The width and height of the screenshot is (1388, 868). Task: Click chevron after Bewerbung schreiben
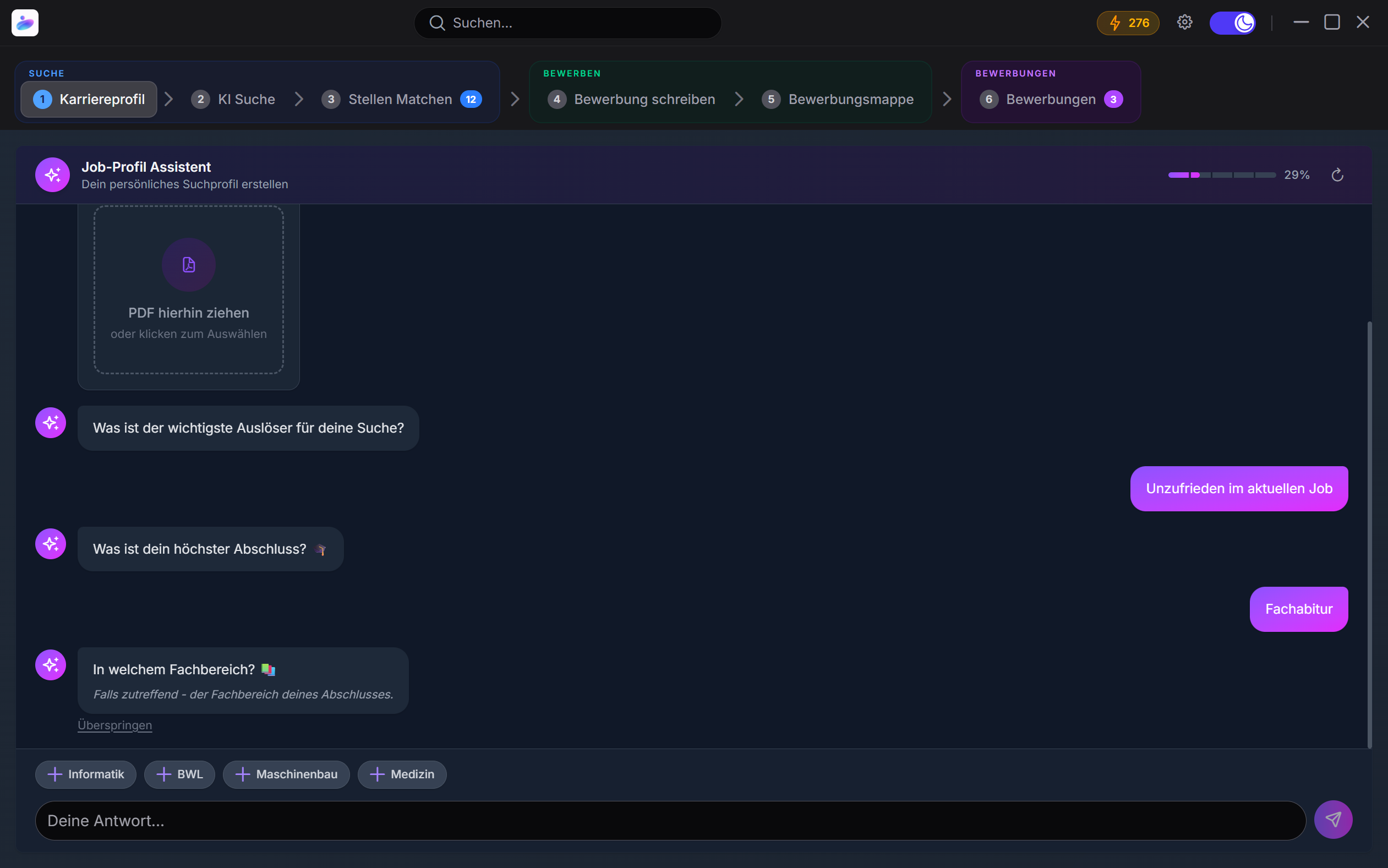(x=739, y=99)
